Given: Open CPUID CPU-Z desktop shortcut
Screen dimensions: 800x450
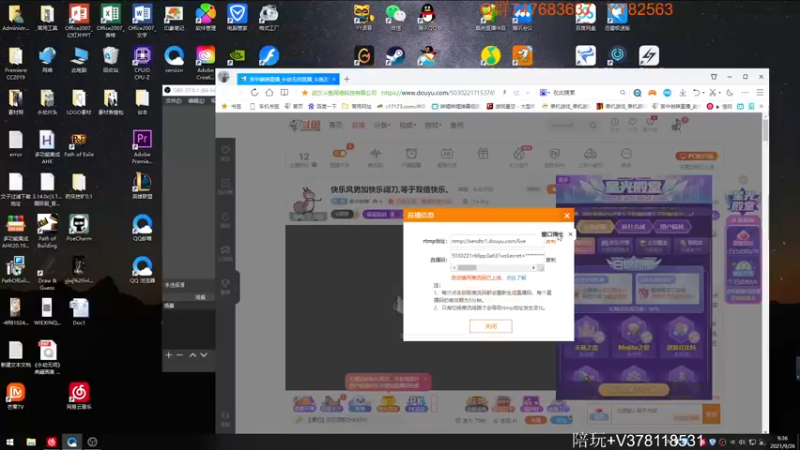Looking at the screenshot, I should click(x=142, y=62).
